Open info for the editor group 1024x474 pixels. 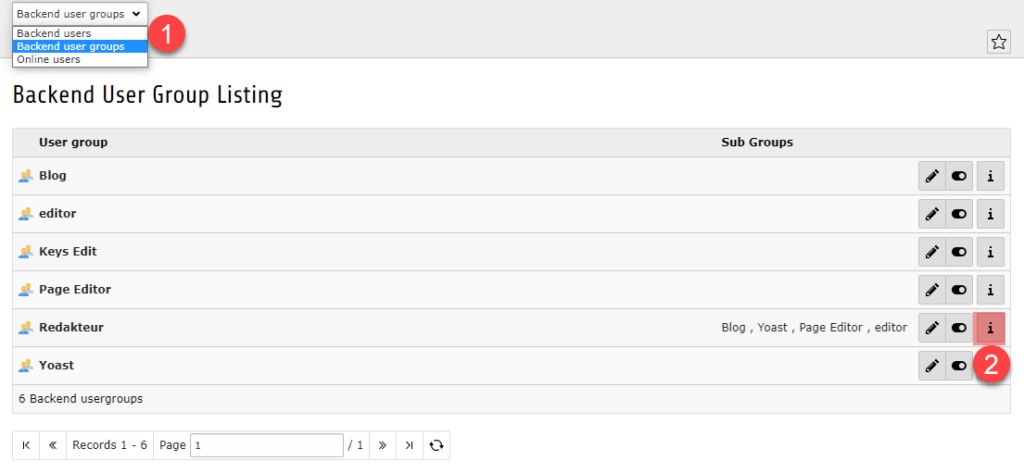(990, 214)
